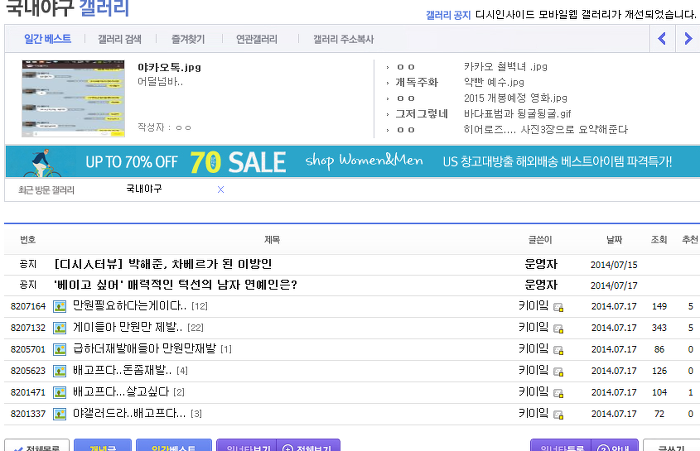Viewport: 700px width, 451px height.
Task: Click the gallog icon beside 키이밍 on post 8205701
Action: [x=558, y=350]
